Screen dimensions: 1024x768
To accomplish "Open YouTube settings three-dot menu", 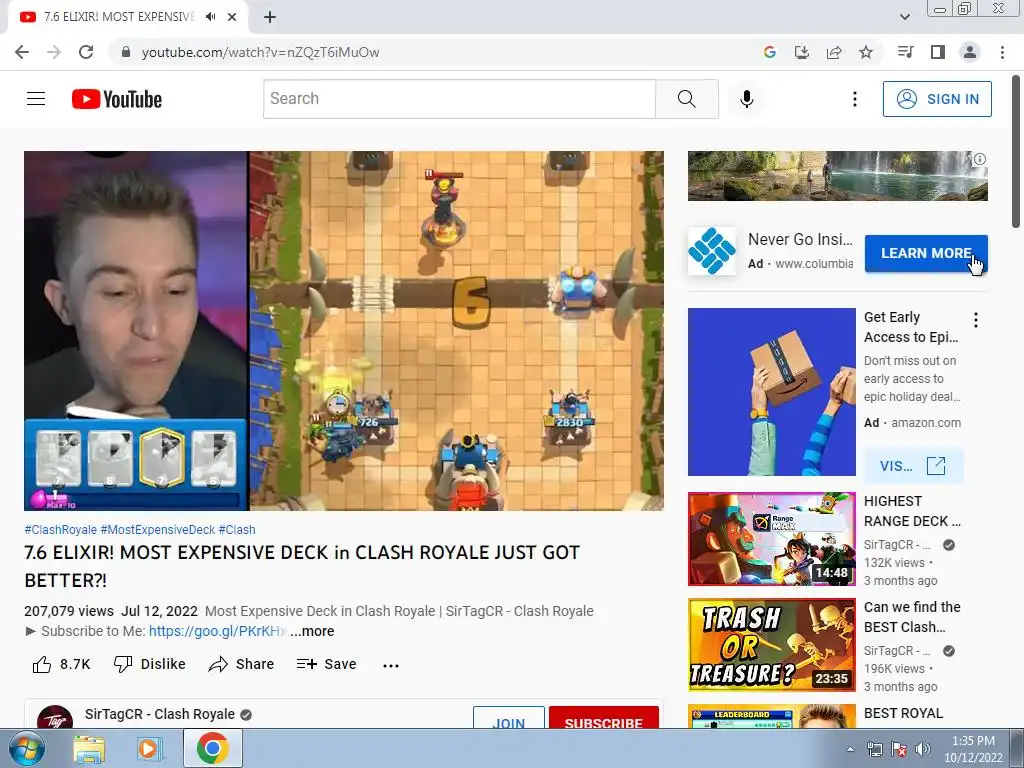I will [x=854, y=99].
